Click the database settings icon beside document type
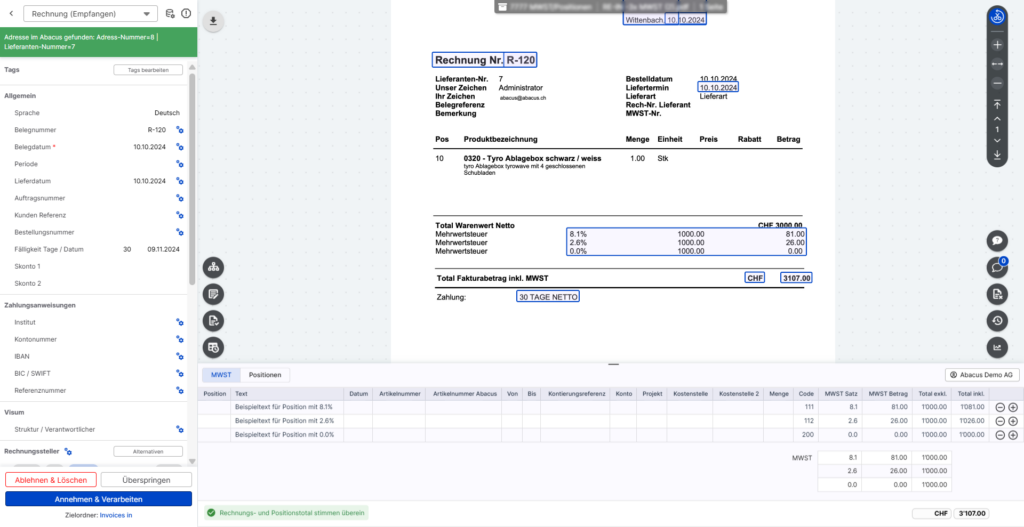 [x=169, y=14]
